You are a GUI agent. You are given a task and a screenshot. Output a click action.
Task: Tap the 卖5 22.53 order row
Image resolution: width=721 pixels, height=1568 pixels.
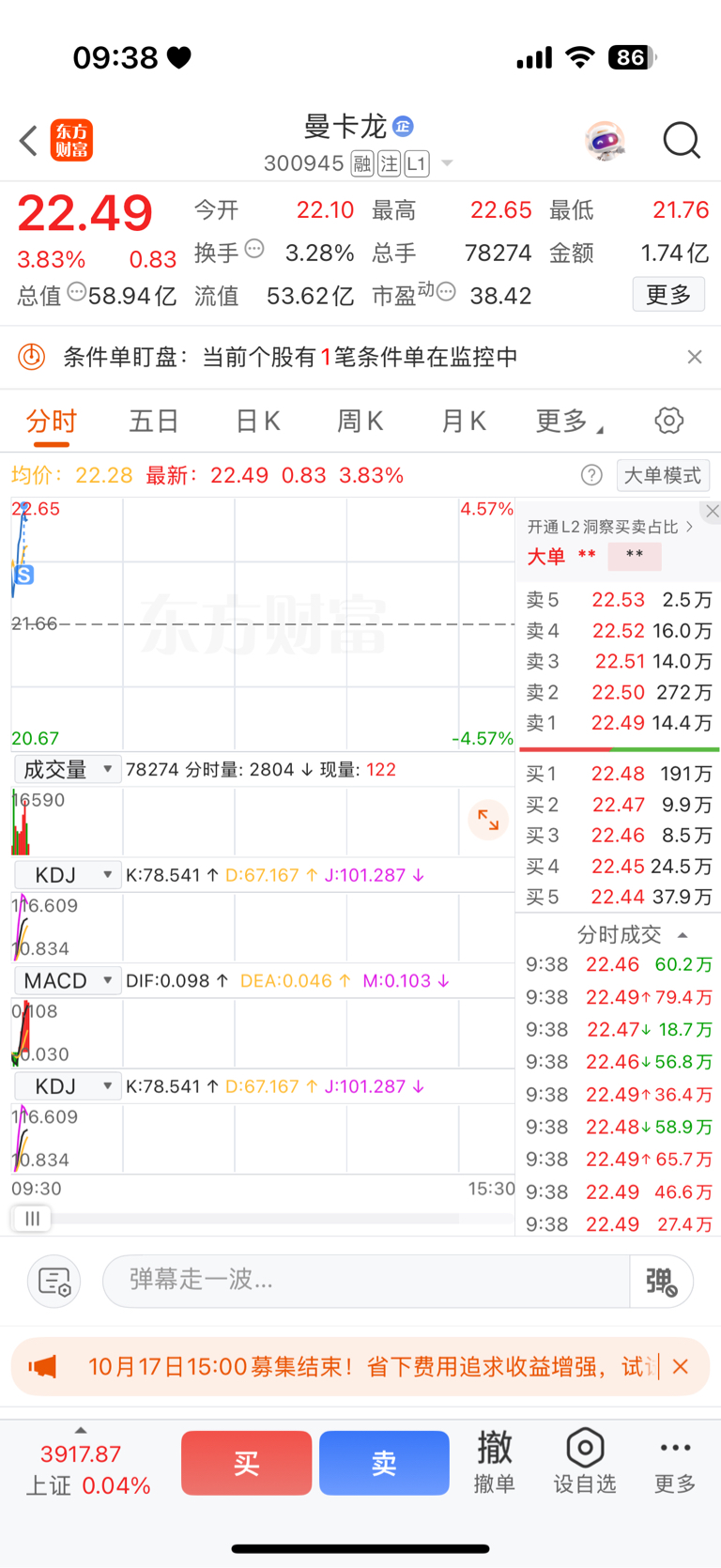pyautogui.click(x=619, y=600)
